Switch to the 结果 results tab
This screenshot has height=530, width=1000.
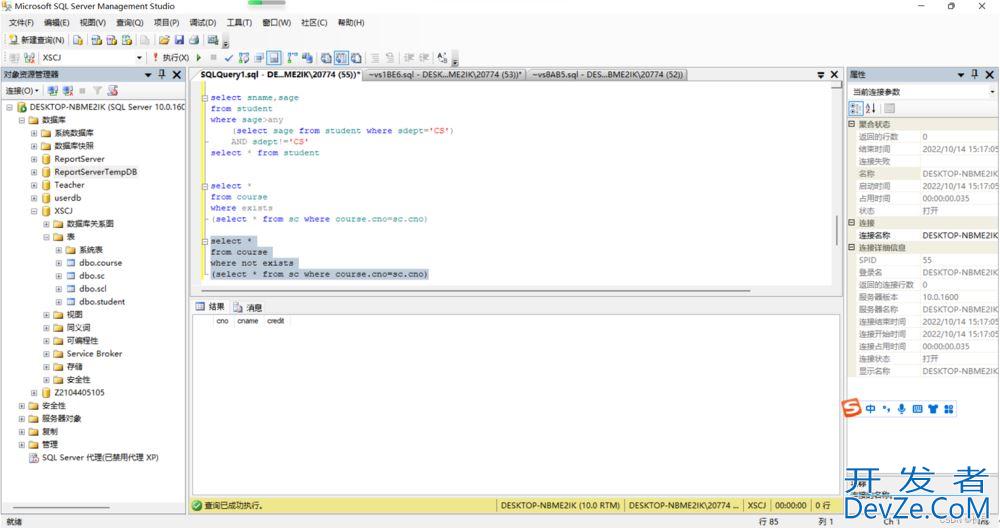pos(210,307)
